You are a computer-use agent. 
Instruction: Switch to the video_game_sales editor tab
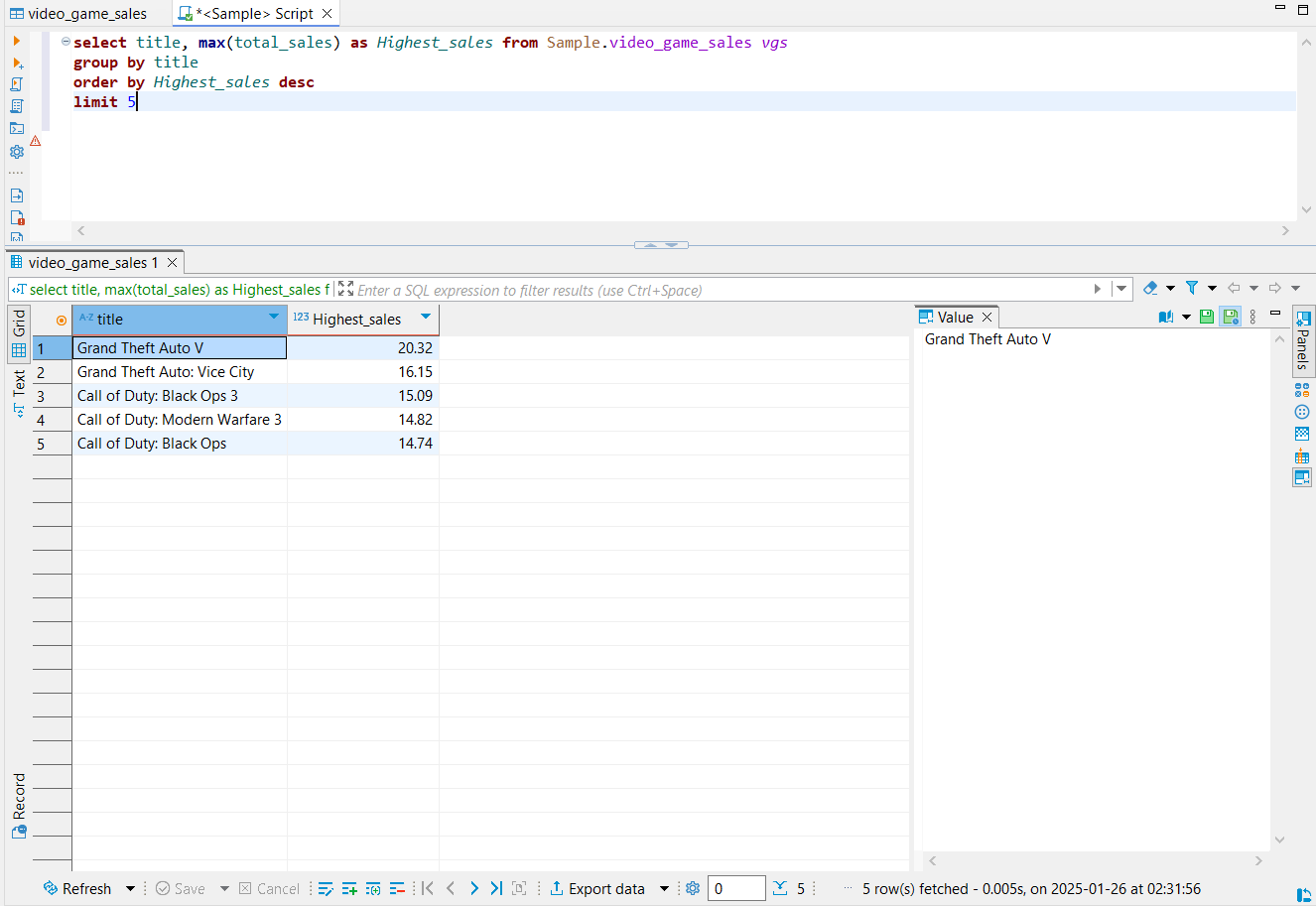[x=78, y=14]
